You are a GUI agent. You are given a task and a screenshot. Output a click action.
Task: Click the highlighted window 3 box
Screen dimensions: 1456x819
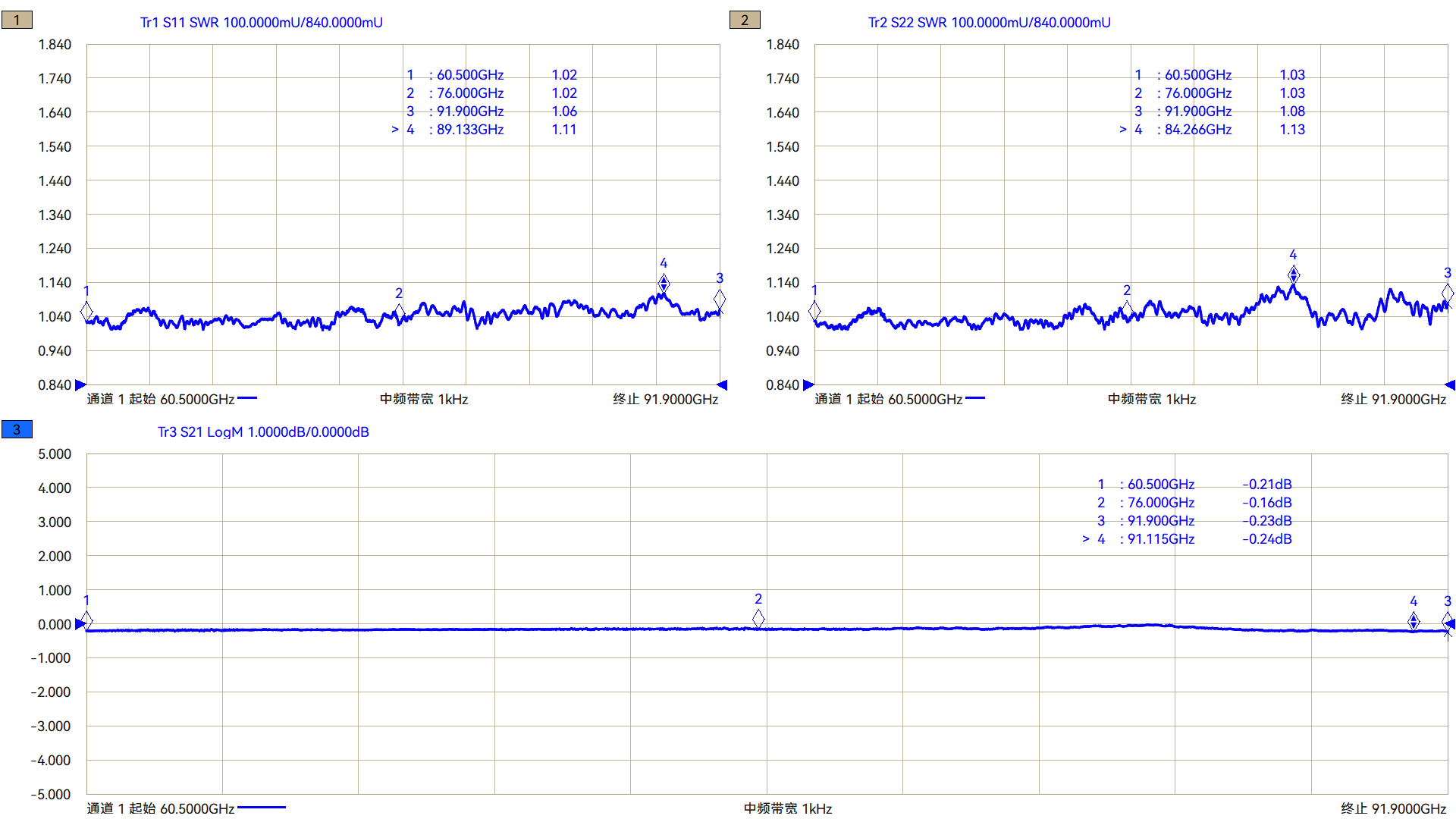(17, 429)
